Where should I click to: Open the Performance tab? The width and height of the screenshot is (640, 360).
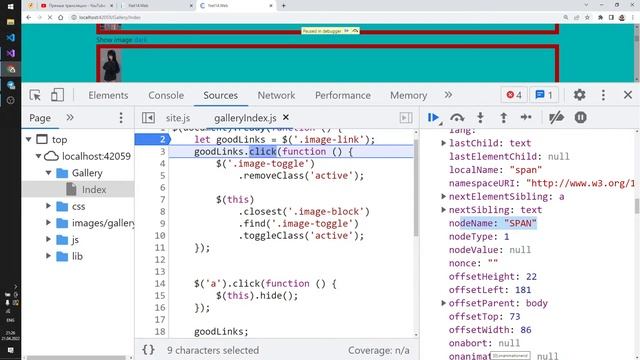coord(343,95)
